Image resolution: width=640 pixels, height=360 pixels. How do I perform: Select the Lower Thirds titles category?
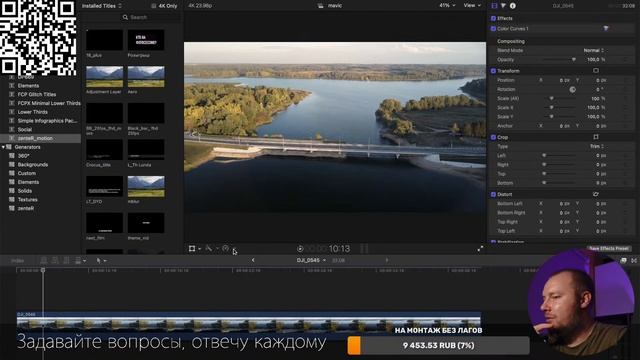[33, 112]
